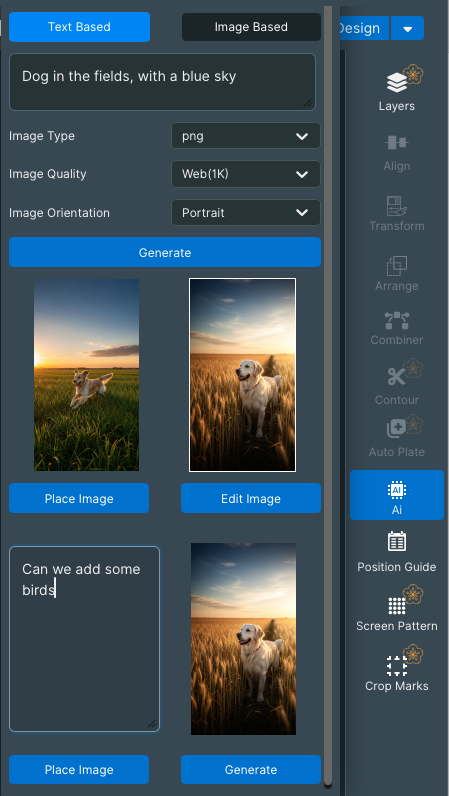Open the Design button dropdown arrow
This screenshot has height=796, width=449.
click(407, 28)
